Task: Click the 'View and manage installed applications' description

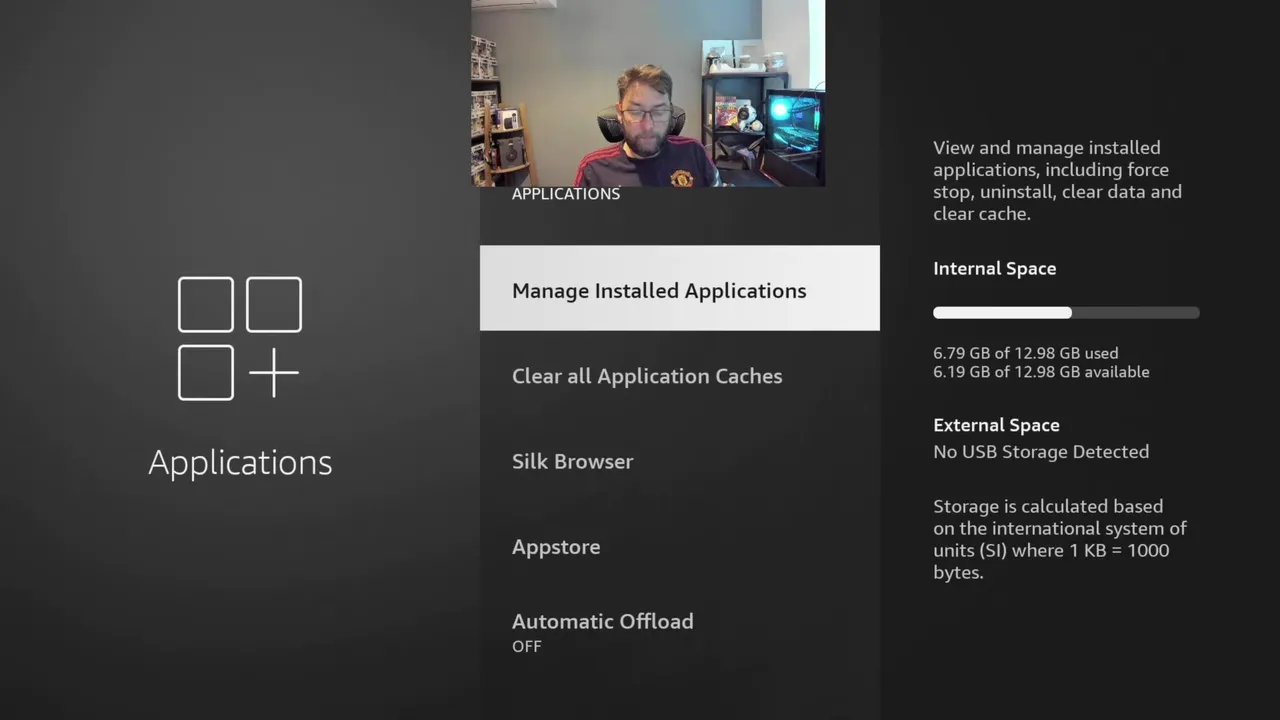Action: [1058, 181]
